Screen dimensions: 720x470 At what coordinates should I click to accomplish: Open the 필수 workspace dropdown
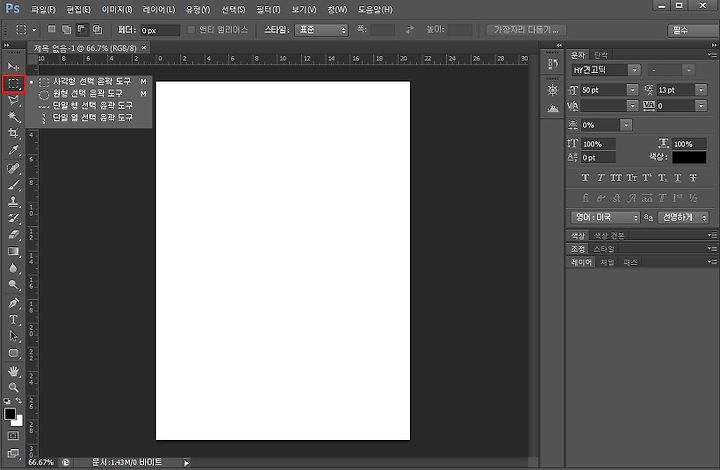coord(693,31)
